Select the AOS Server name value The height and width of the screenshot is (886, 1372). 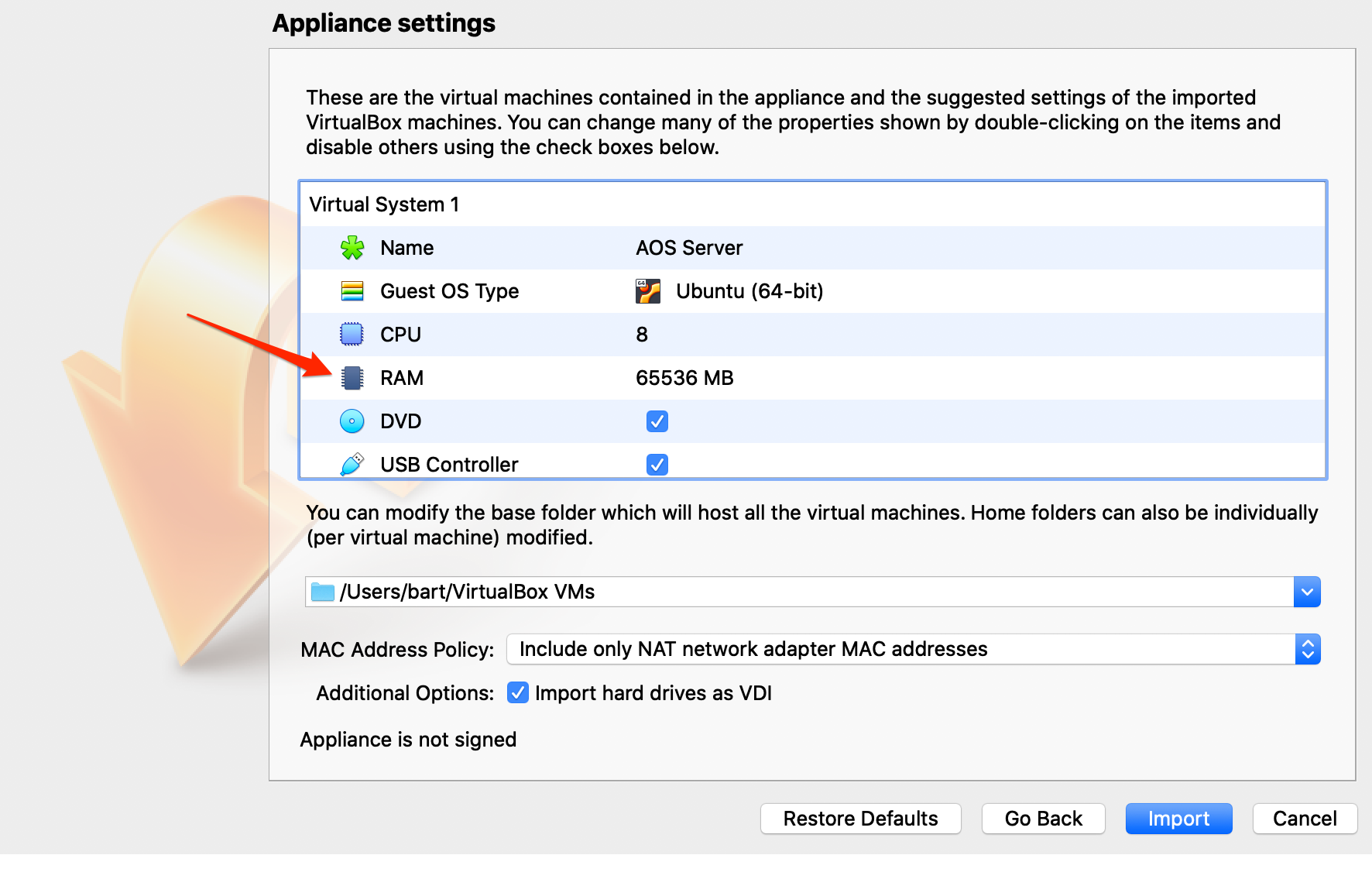(x=689, y=248)
